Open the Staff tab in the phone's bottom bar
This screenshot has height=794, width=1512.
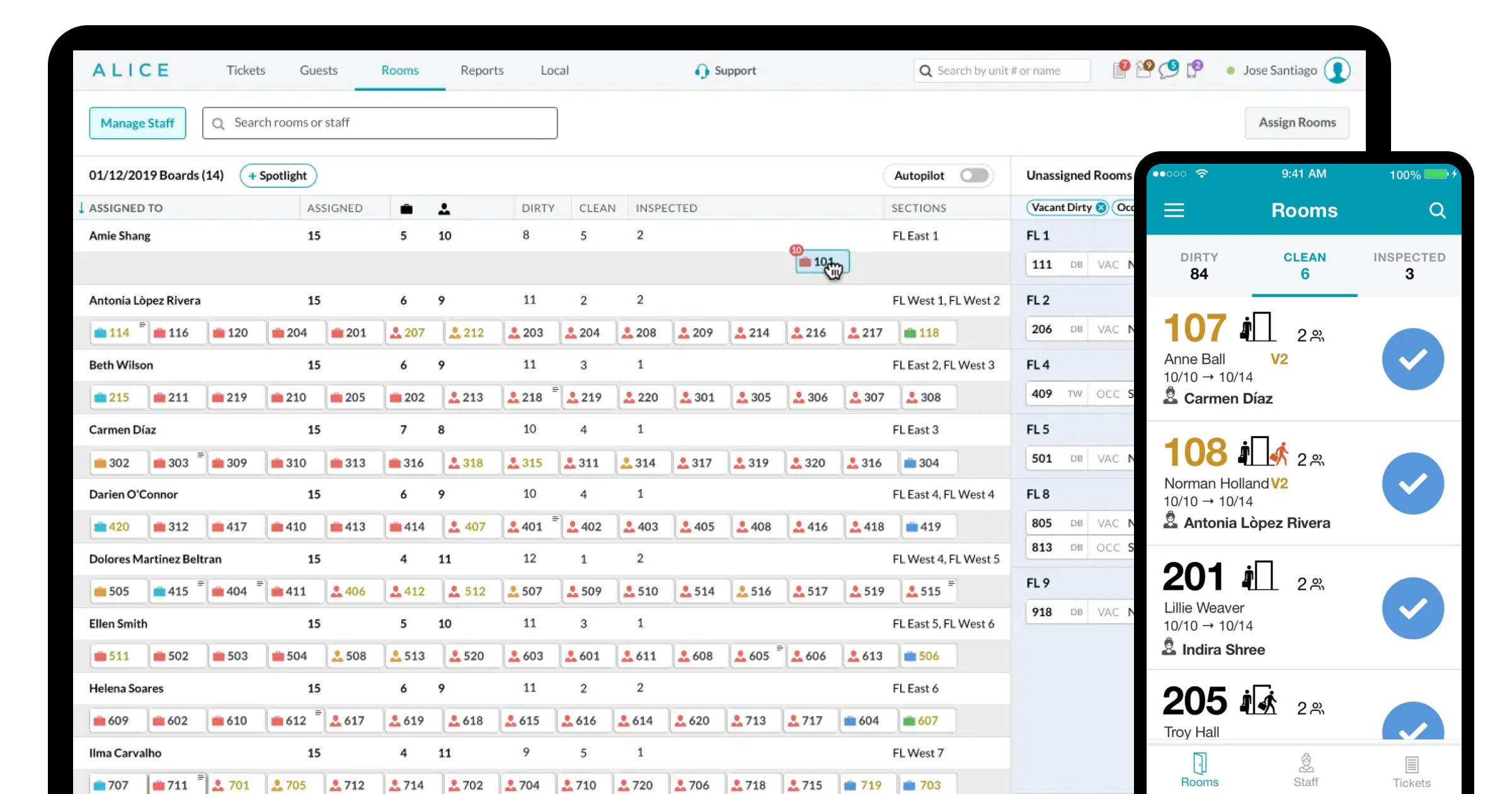(1305, 770)
